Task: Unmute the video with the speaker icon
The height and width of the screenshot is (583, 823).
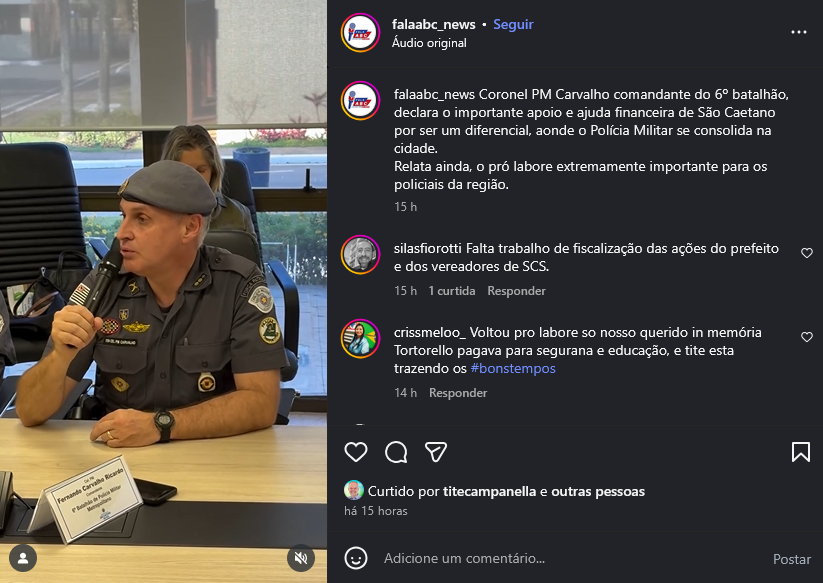Action: click(x=301, y=558)
